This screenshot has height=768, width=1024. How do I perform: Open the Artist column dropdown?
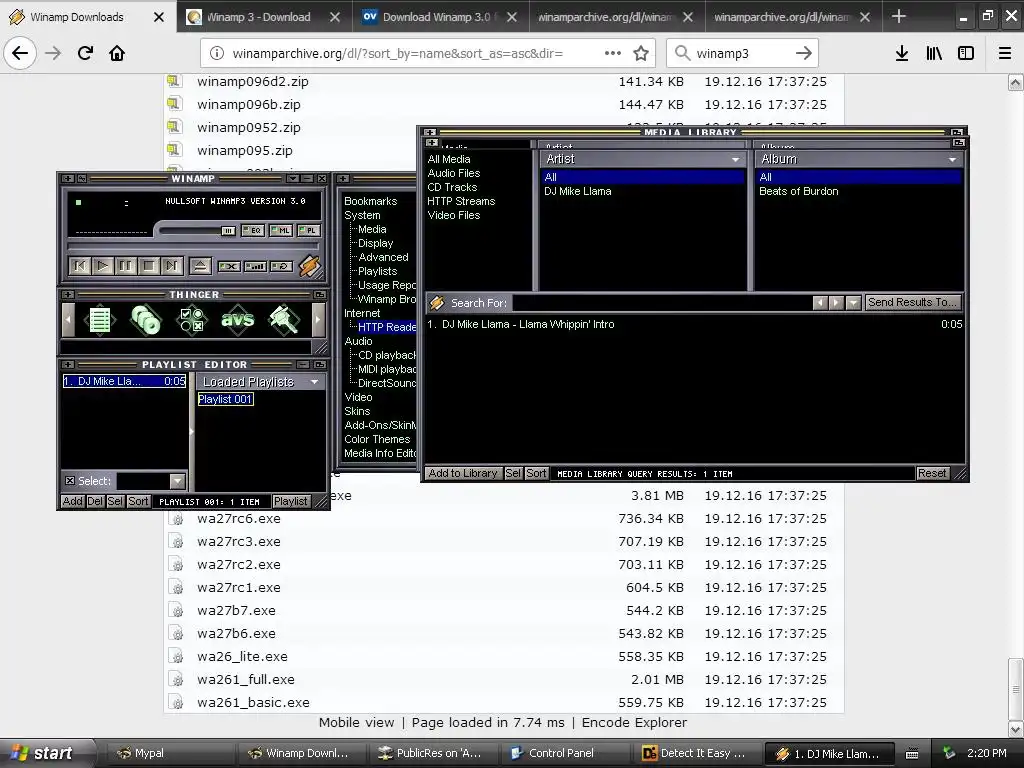tap(735, 159)
